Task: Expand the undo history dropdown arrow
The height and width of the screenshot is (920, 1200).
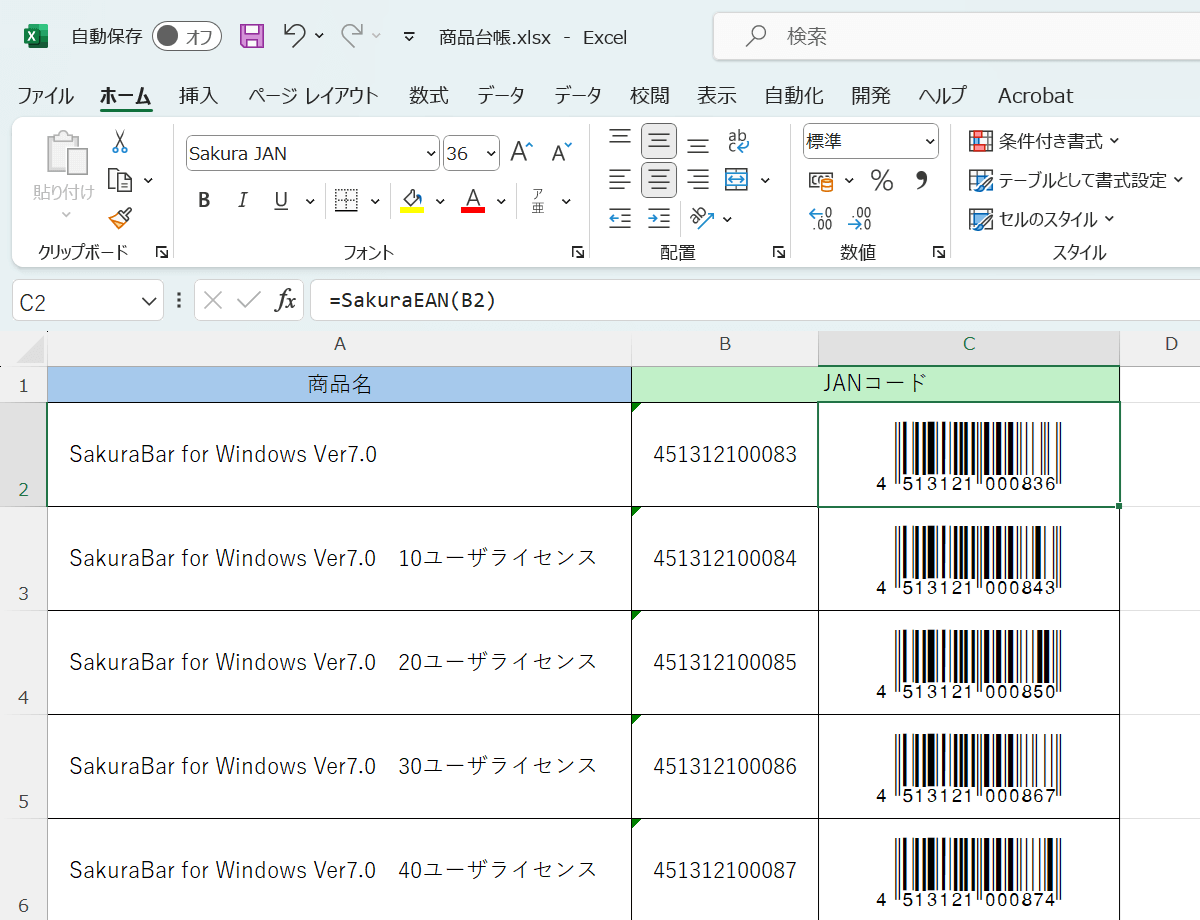Action: (x=319, y=36)
